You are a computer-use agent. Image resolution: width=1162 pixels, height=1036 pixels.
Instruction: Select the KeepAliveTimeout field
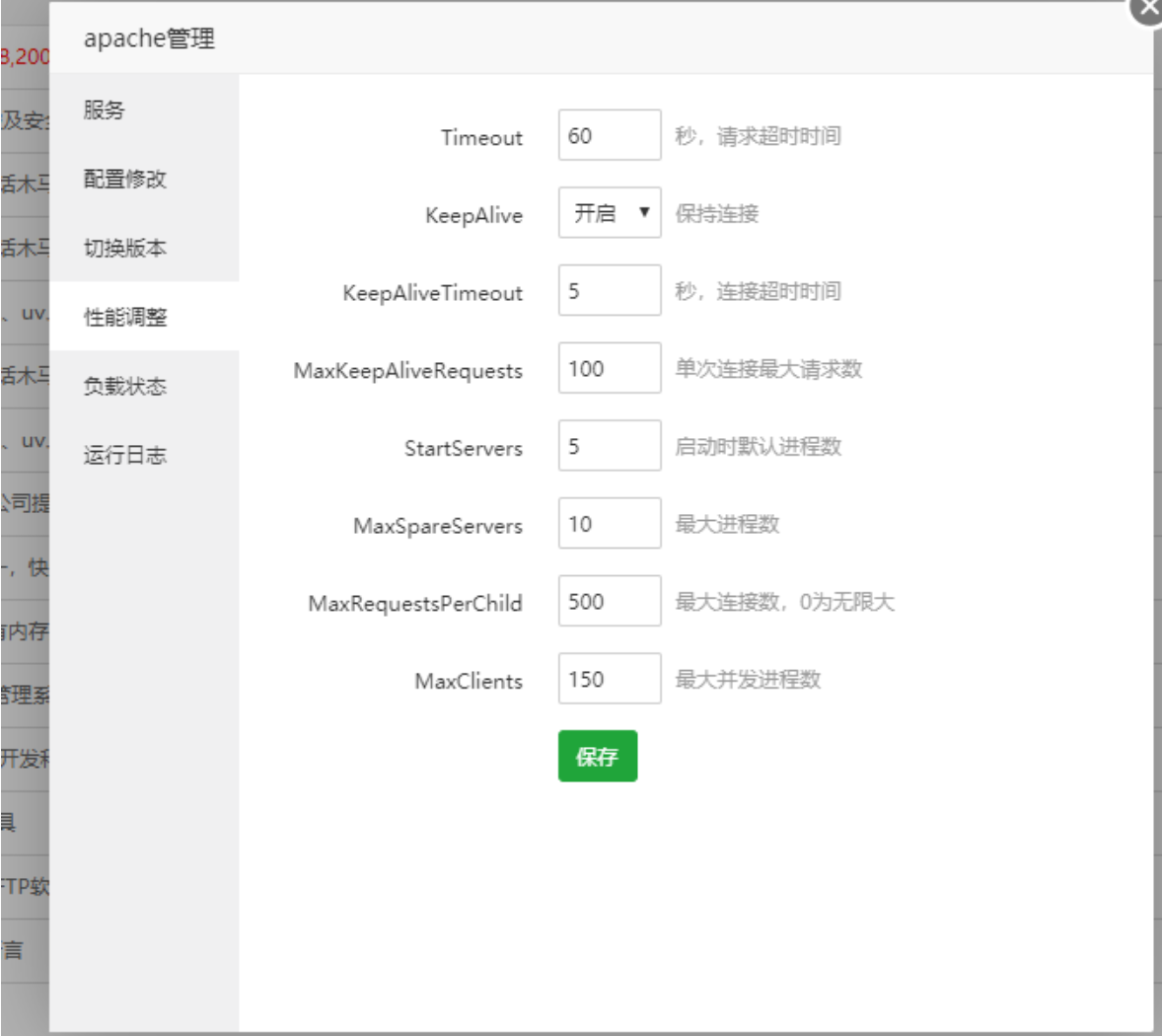pyautogui.click(x=609, y=292)
